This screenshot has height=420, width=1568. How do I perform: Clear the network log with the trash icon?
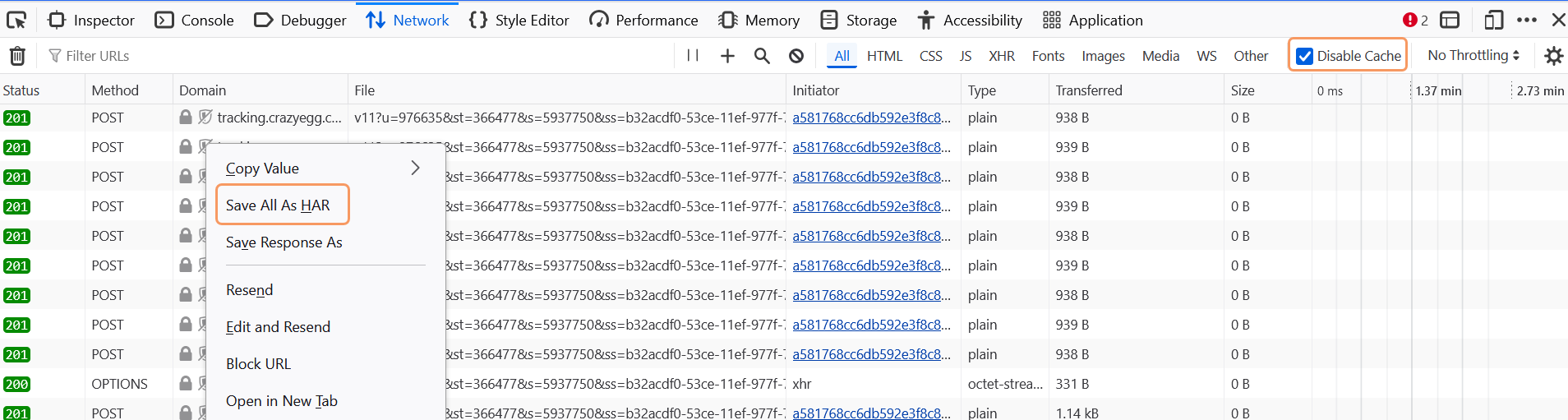point(17,56)
